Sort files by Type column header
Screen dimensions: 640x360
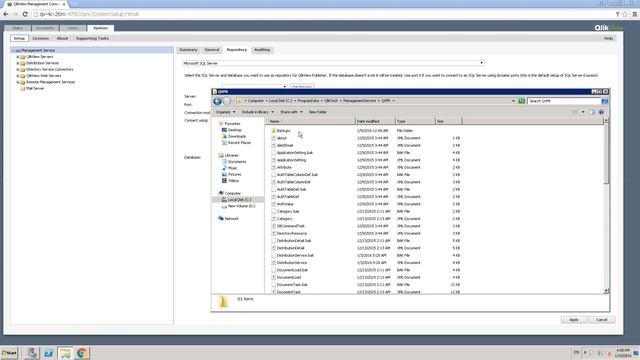(415, 121)
